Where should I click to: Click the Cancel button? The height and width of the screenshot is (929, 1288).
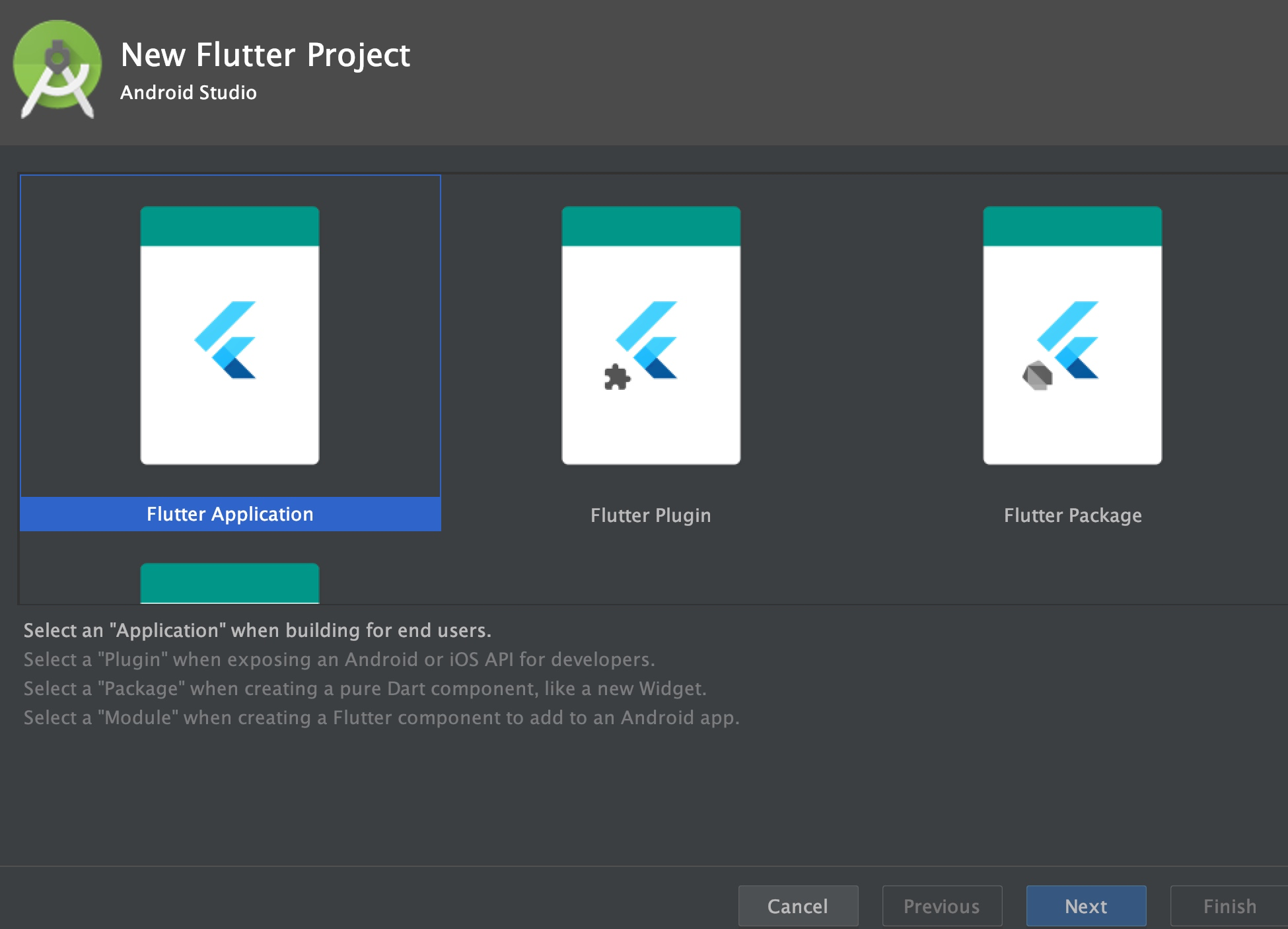click(x=798, y=906)
